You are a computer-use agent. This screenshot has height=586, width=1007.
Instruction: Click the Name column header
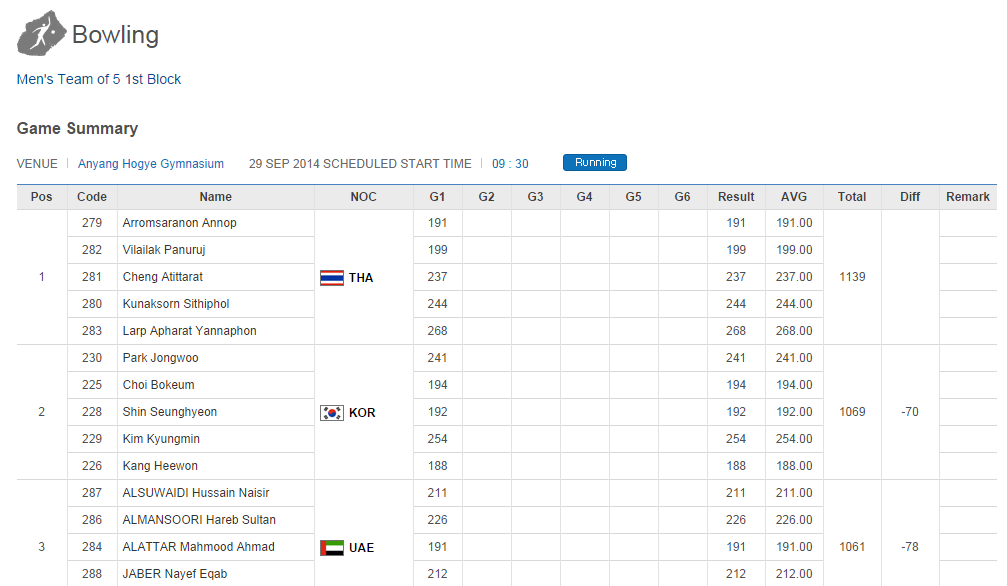[x=215, y=197]
